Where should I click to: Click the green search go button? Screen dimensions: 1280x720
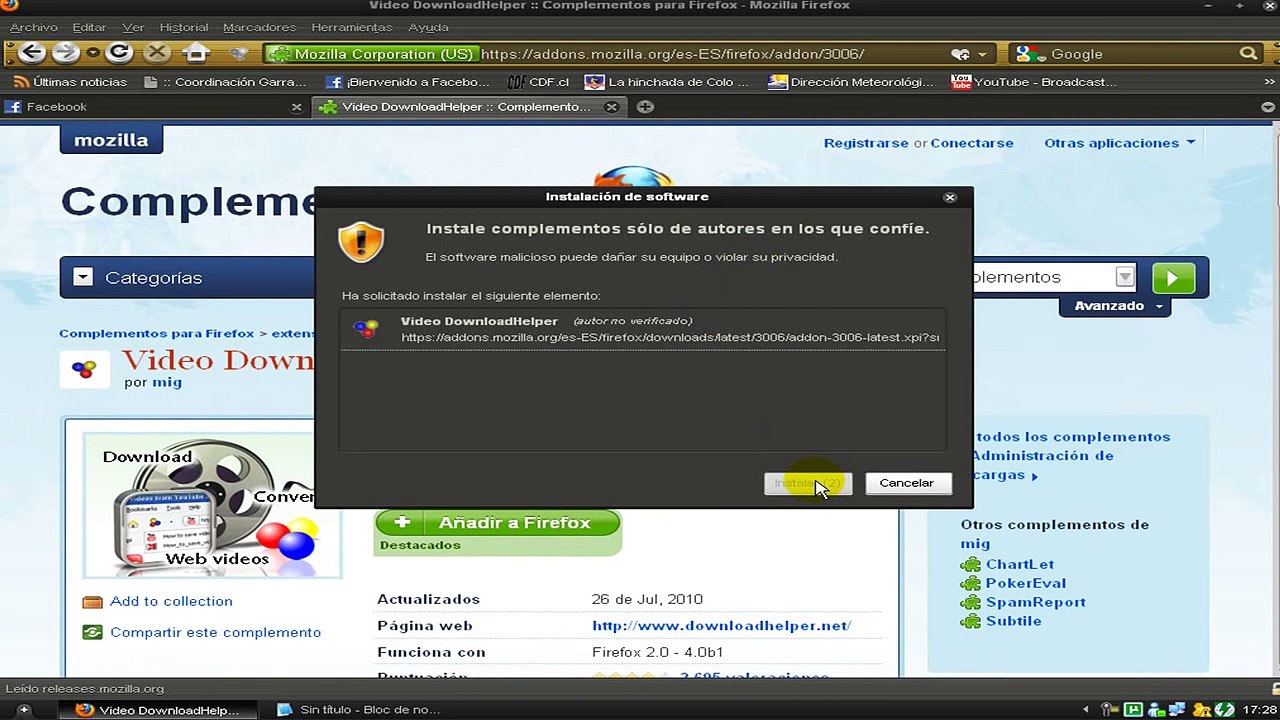click(x=1174, y=278)
